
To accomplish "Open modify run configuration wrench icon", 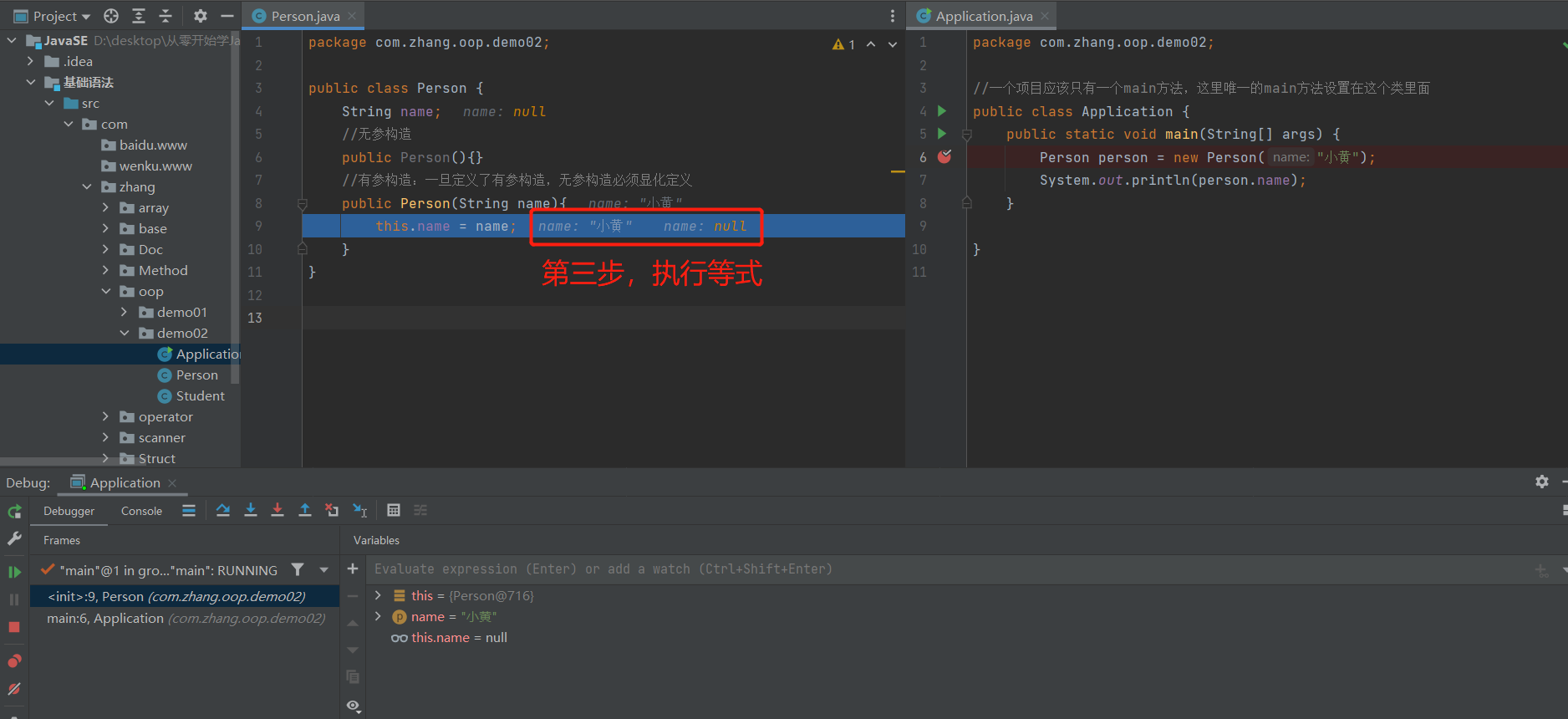I will [x=14, y=539].
